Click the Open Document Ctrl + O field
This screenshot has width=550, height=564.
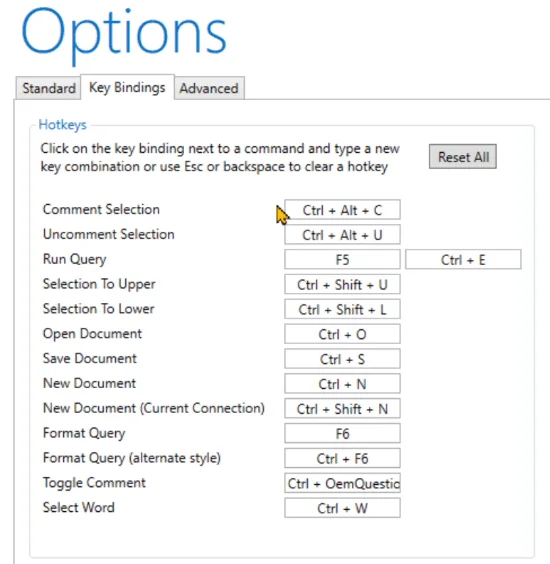tap(342, 334)
